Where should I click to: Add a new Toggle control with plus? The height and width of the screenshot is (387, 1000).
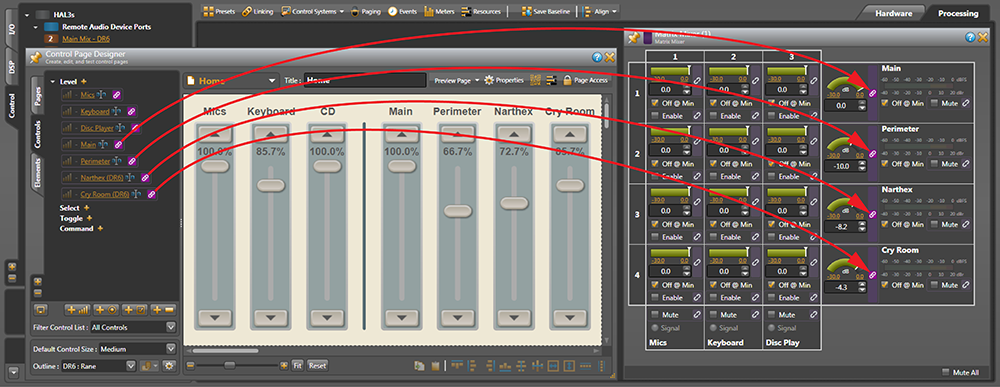(x=89, y=218)
